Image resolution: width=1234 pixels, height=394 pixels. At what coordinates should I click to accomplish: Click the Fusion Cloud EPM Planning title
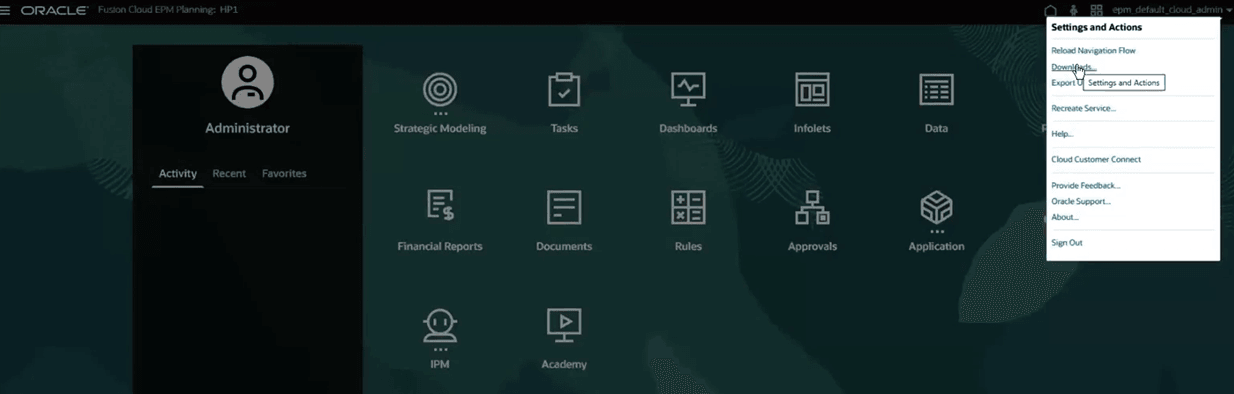coord(168,10)
